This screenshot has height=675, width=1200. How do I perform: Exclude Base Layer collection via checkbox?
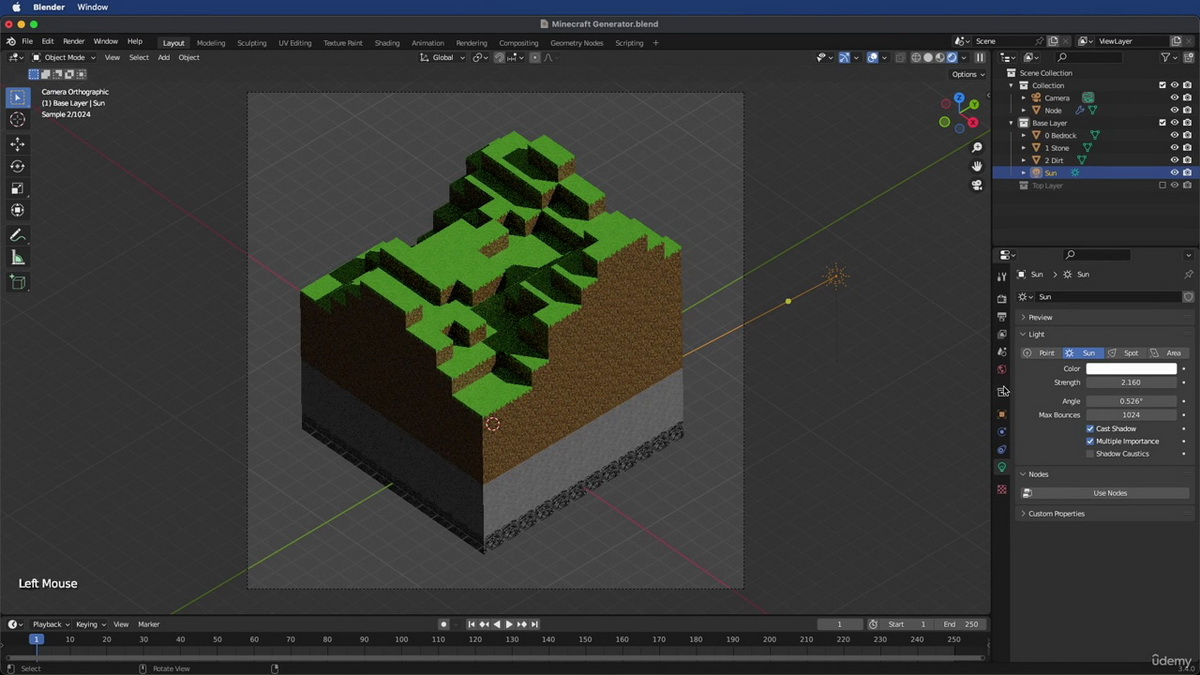coord(1162,123)
